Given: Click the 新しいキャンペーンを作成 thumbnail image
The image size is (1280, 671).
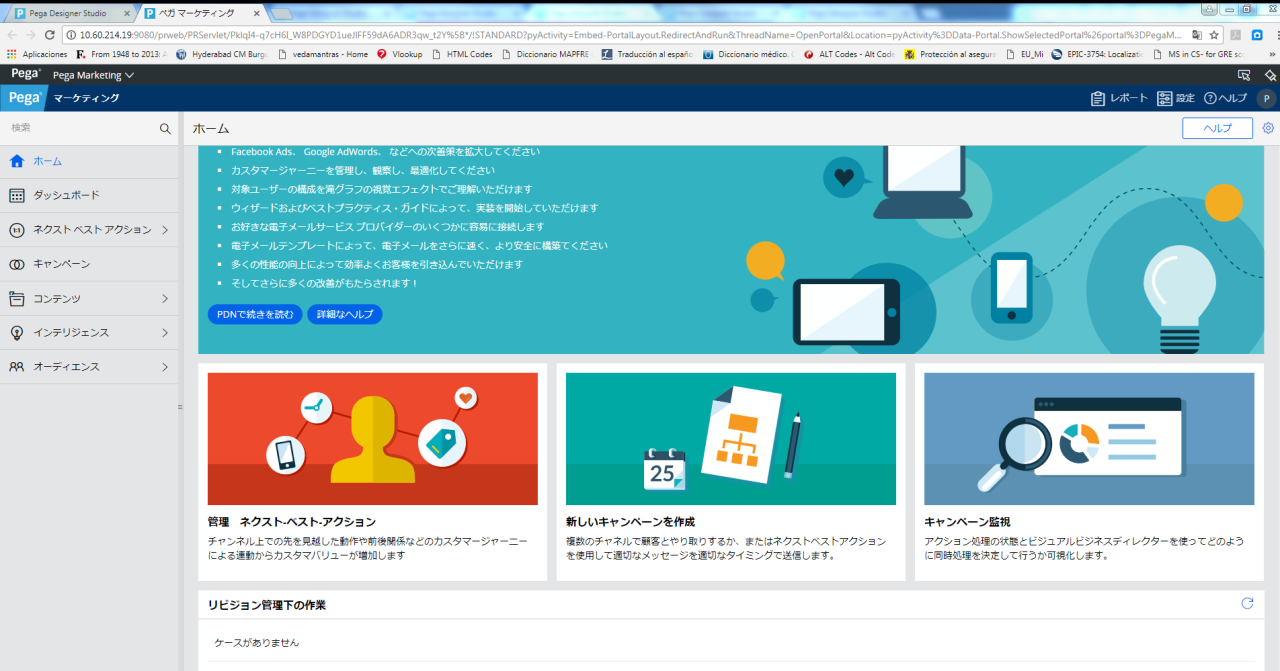Looking at the screenshot, I should click(x=730, y=438).
